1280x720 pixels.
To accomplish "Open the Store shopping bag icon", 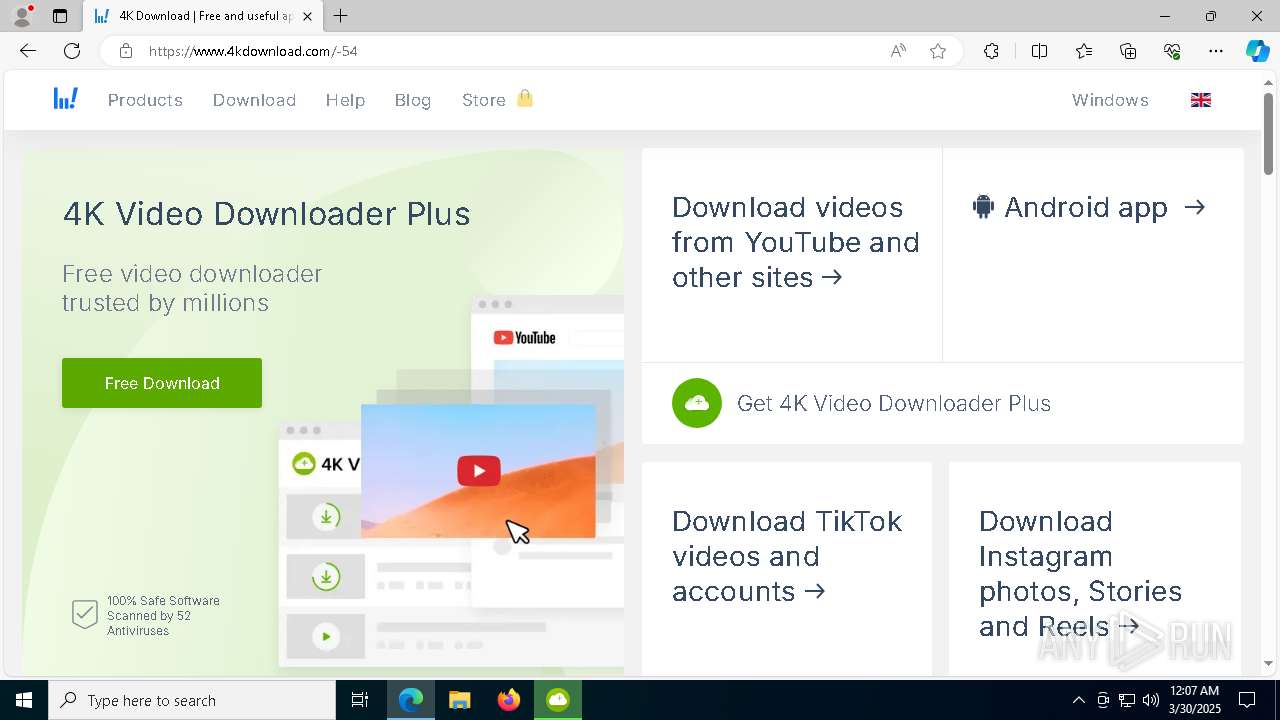I will pyautogui.click(x=525, y=98).
